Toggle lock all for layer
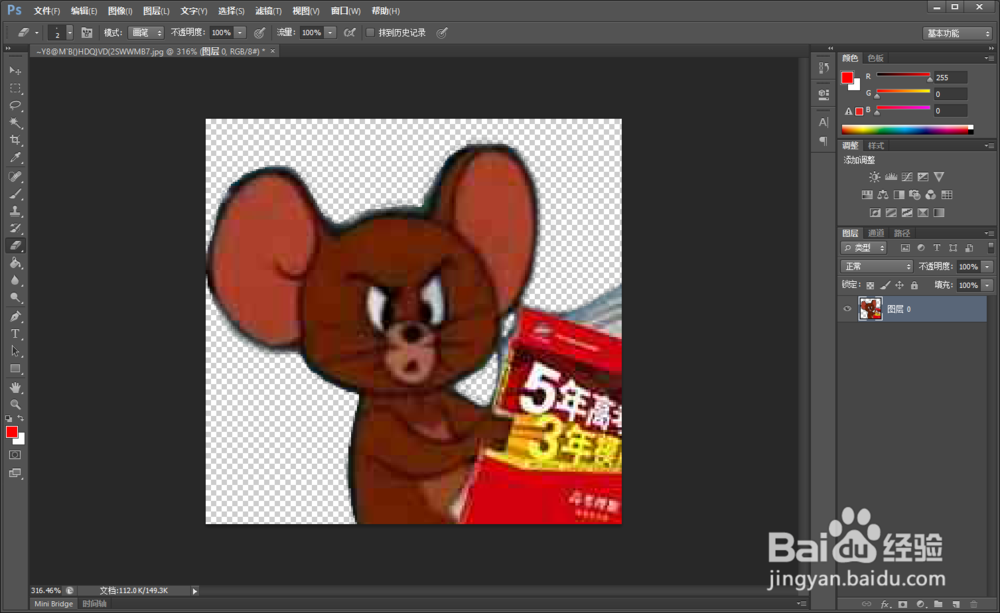This screenshot has height=613, width=1000. tap(914, 285)
